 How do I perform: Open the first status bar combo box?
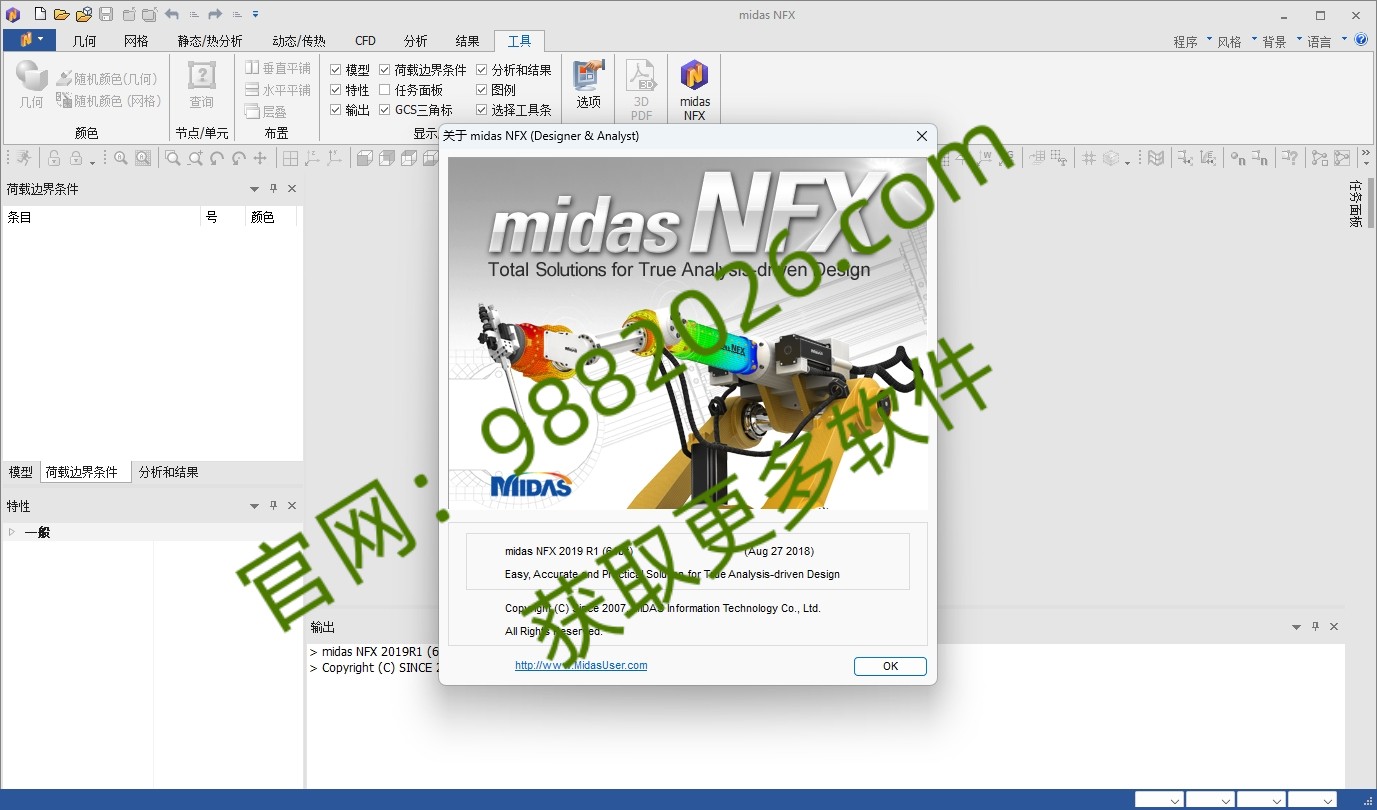(x=1160, y=800)
